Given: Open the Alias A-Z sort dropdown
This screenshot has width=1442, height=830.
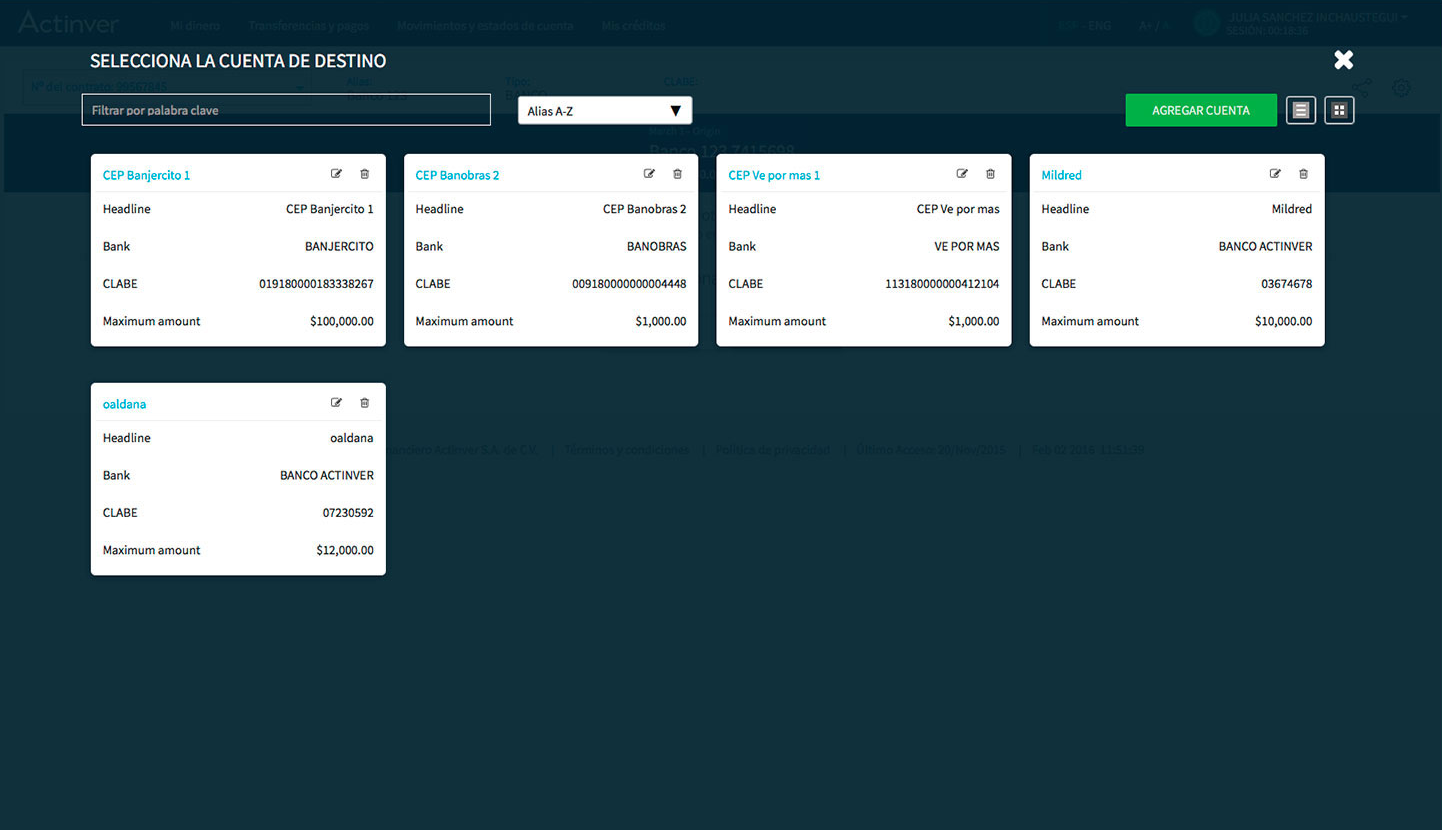Looking at the screenshot, I should pyautogui.click(x=604, y=111).
